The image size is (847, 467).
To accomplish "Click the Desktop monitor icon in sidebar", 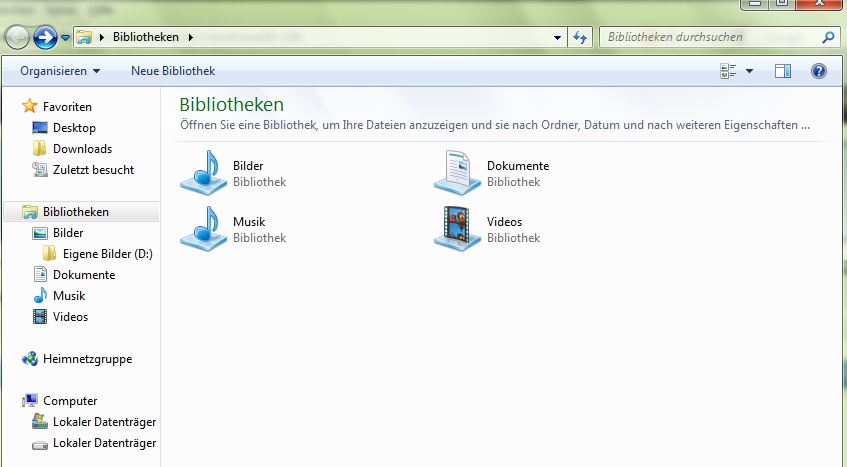I will coord(40,127).
